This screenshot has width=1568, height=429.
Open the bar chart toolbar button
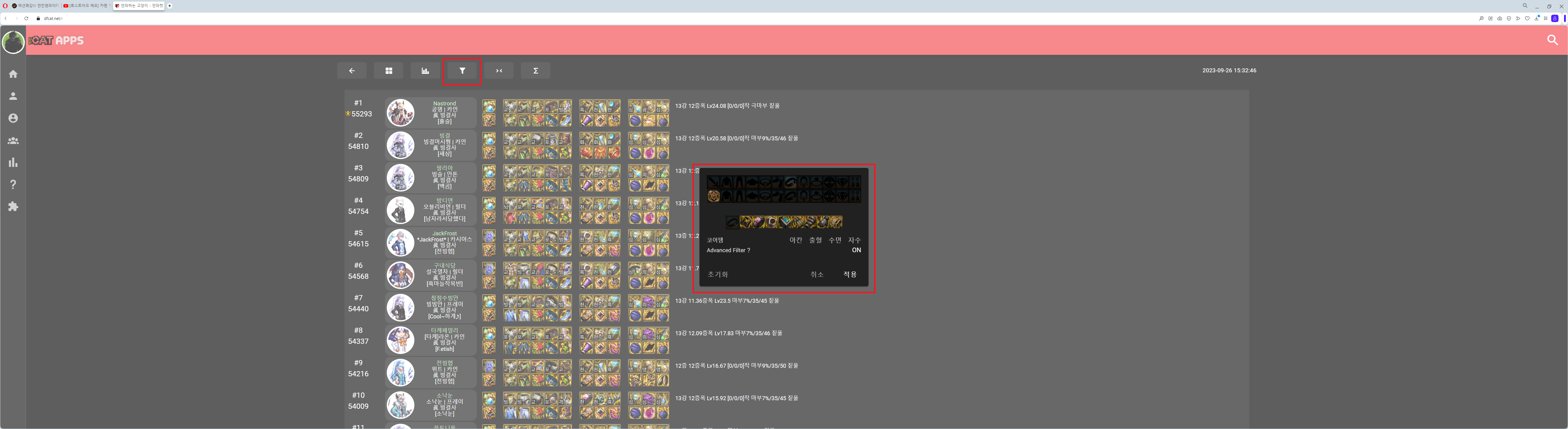pyautogui.click(x=425, y=71)
